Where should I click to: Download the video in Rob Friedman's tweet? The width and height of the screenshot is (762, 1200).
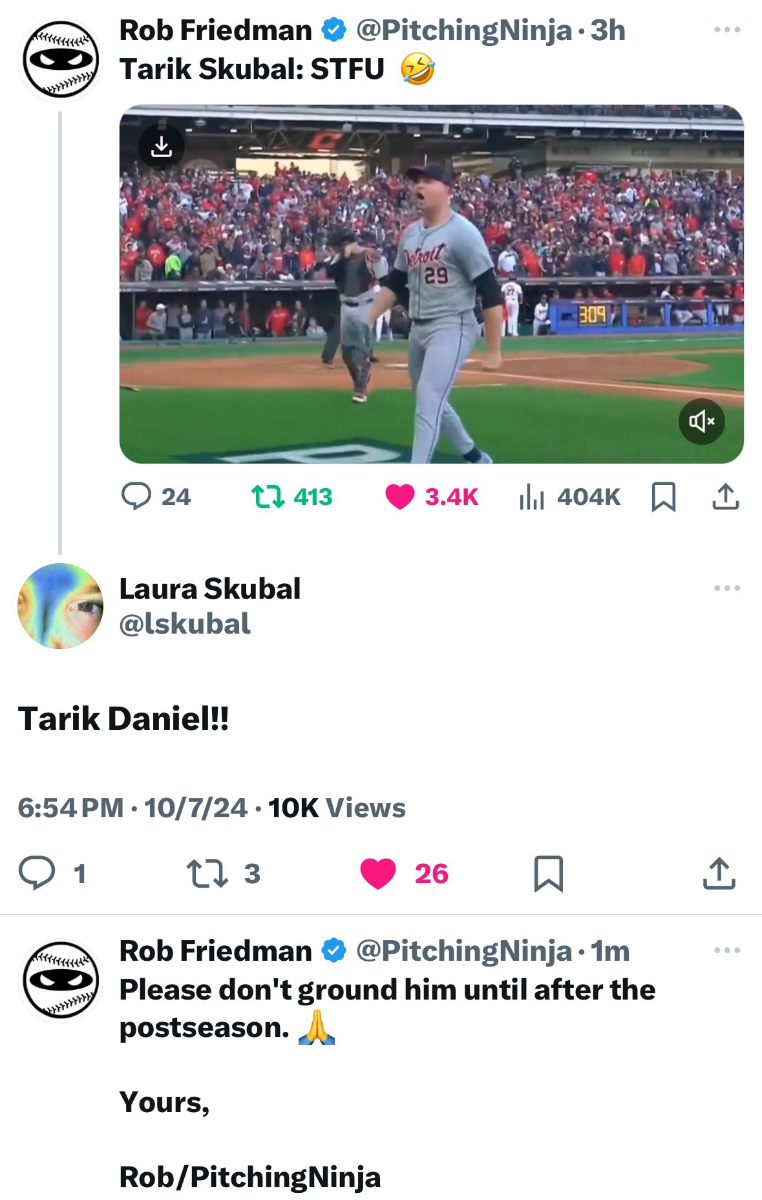pyautogui.click(x=162, y=147)
